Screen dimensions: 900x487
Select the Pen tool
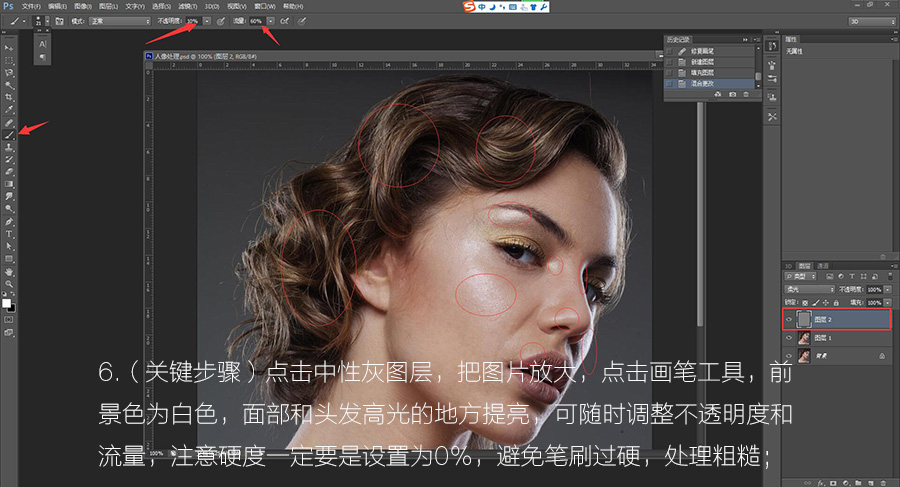[x=9, y=222]
